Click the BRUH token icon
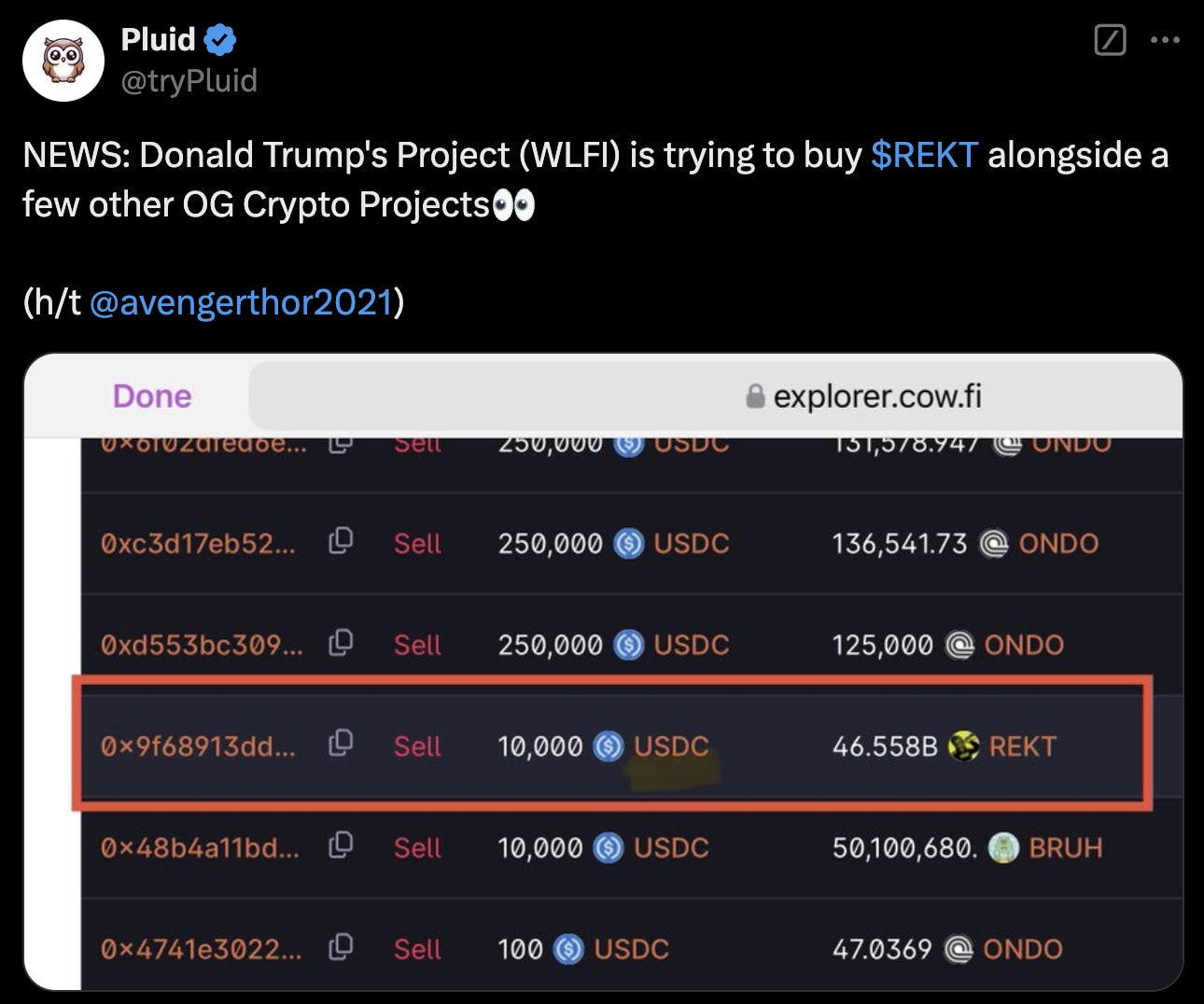Image resolution: width=1204 pixels, height=1004 pixels. [1003, 847]
